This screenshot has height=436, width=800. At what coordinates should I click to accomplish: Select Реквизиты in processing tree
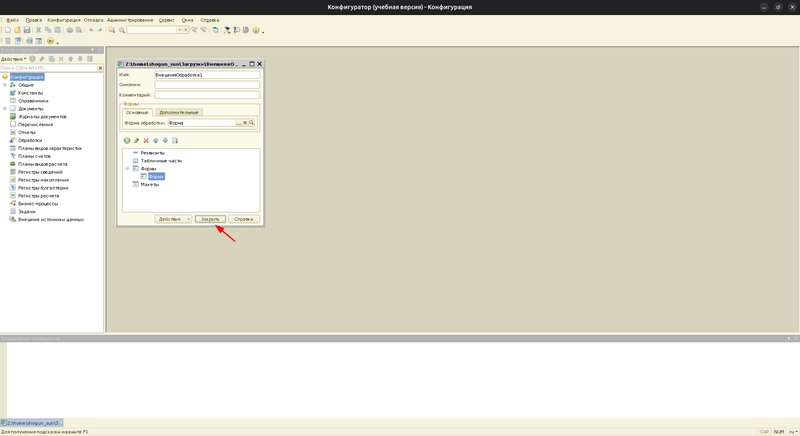(x=153, y=152)
